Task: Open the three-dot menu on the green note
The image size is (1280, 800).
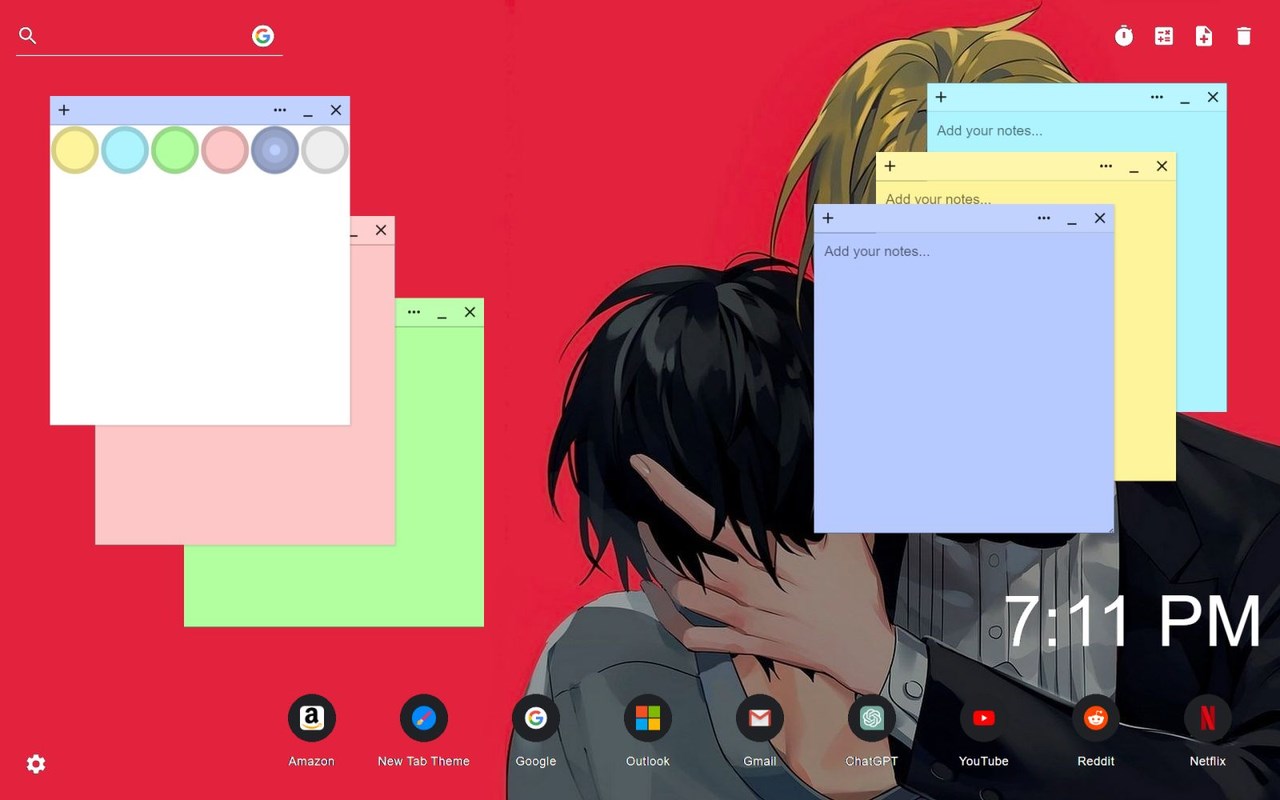Action: pos(414,312)
